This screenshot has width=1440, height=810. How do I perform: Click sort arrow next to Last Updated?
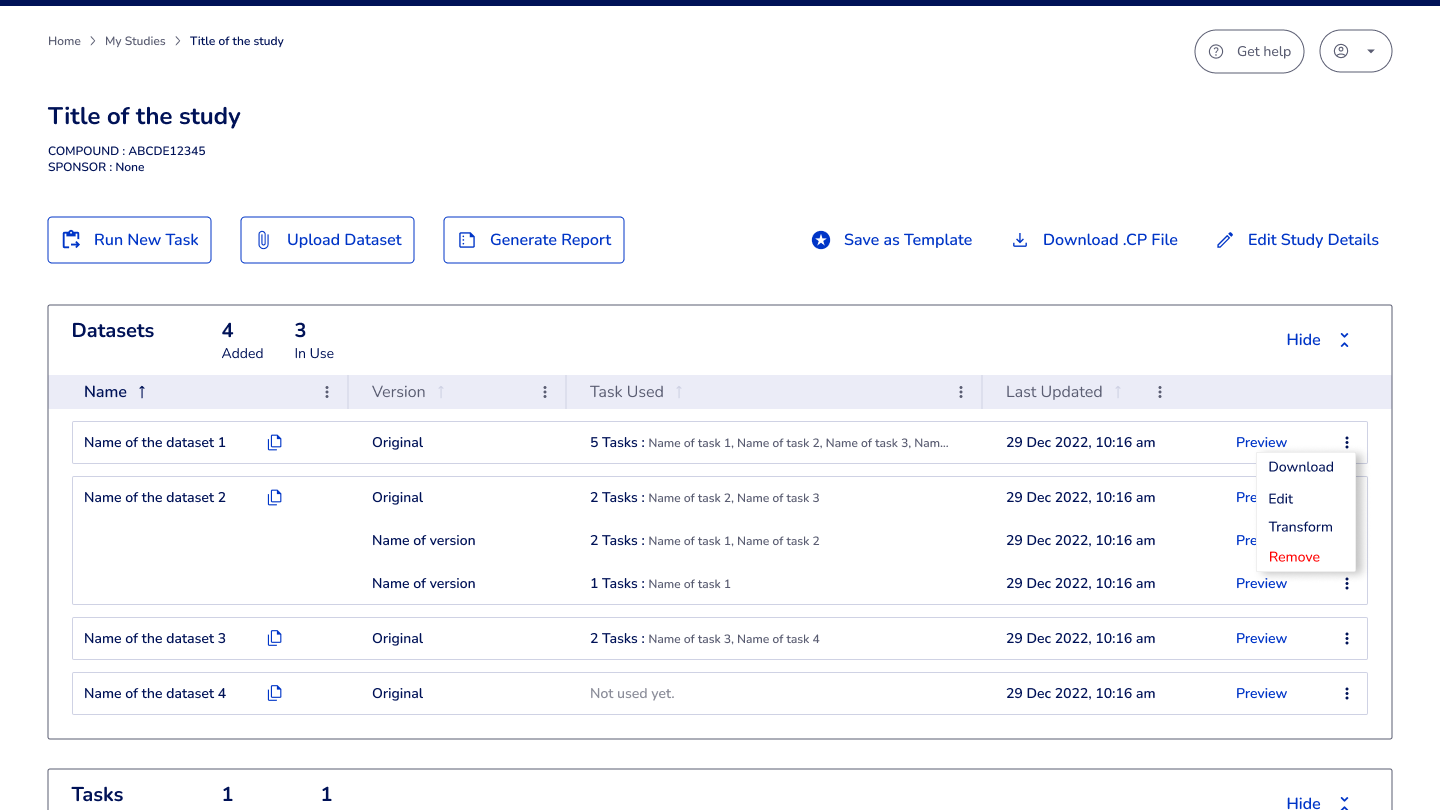pos(1118,392)
